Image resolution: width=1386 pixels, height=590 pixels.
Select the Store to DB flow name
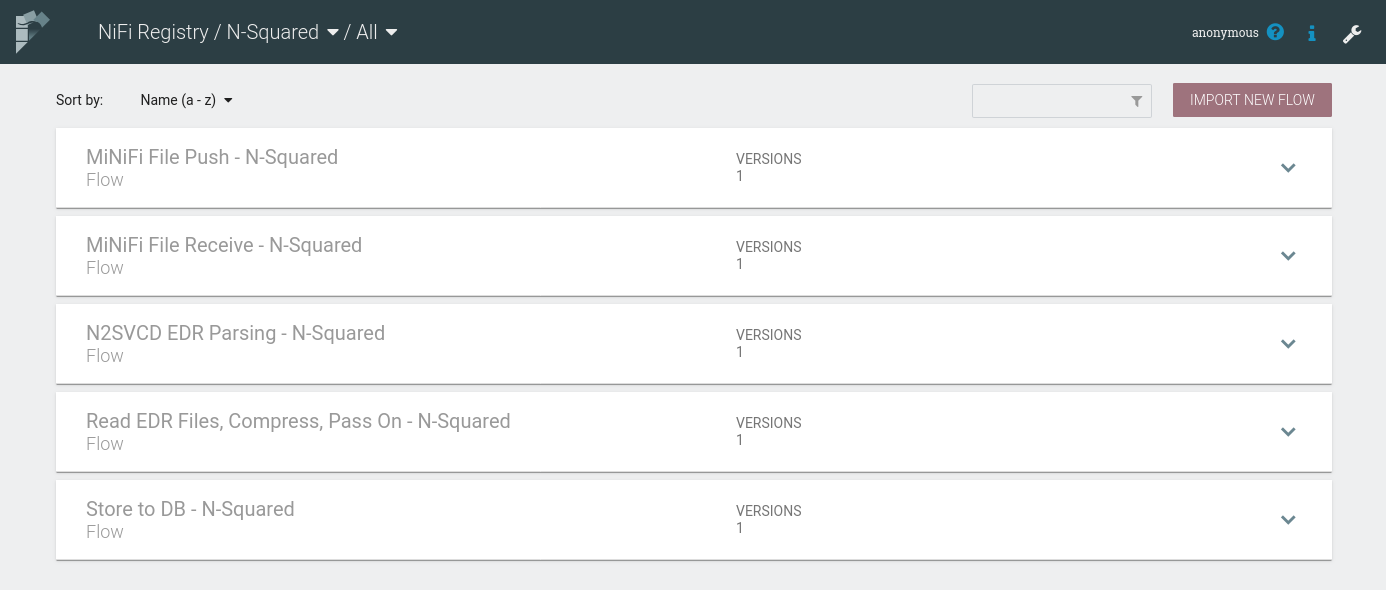(x=190, y=509)
